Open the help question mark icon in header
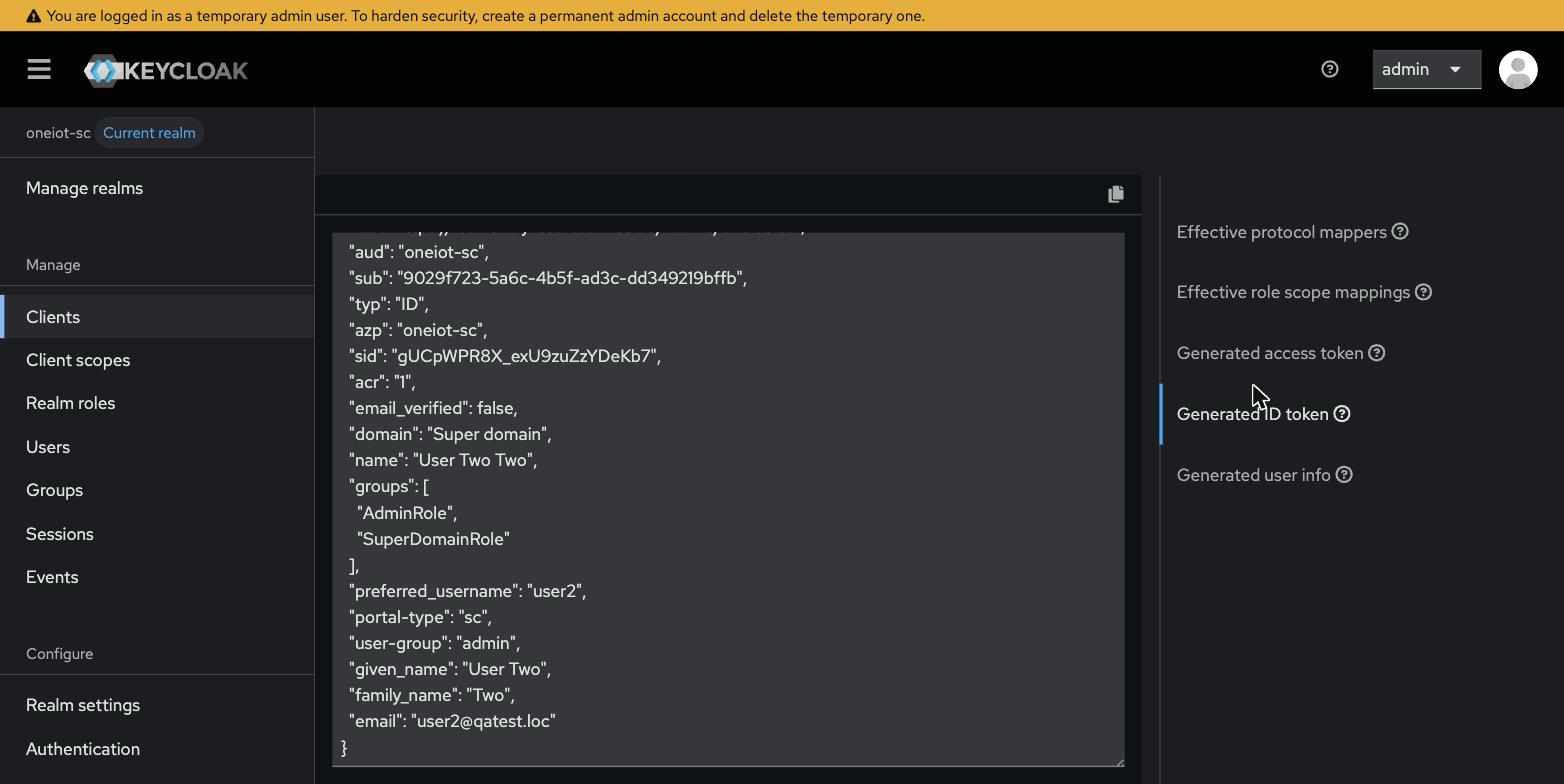This screenshot has width=1564, height=784. point(1330,69)
